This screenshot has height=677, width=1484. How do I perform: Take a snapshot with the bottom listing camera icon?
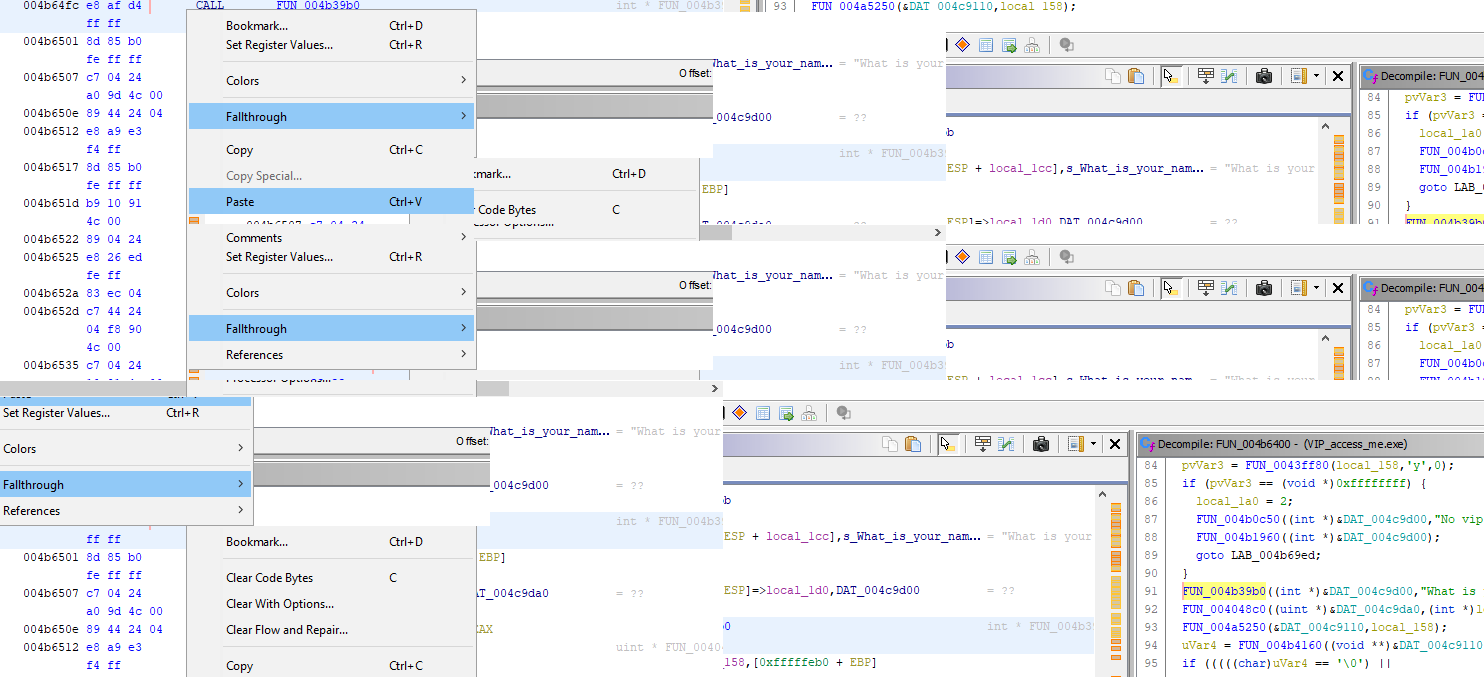pyautogui.click(x=1041, y=444)
